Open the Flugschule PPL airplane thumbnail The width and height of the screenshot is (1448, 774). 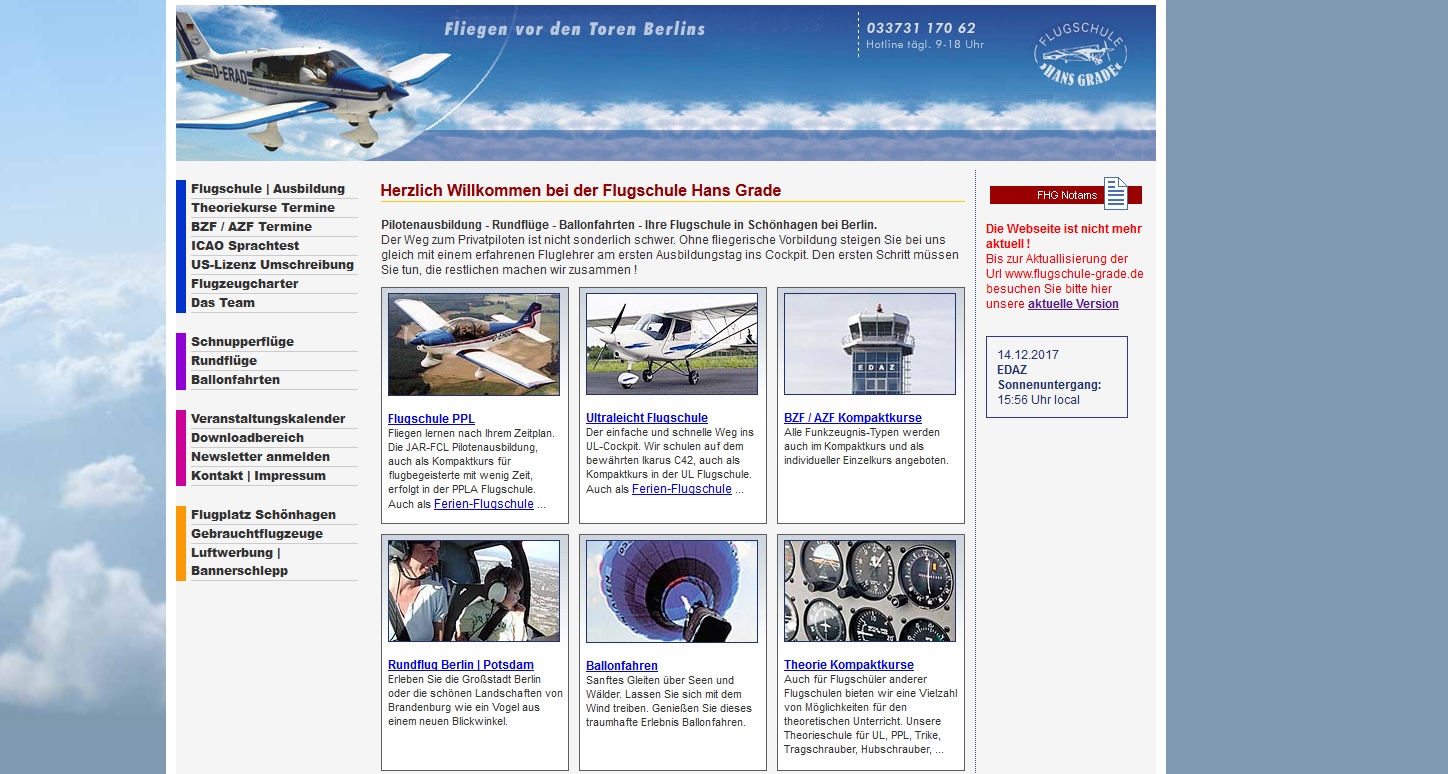coord(474,344)
